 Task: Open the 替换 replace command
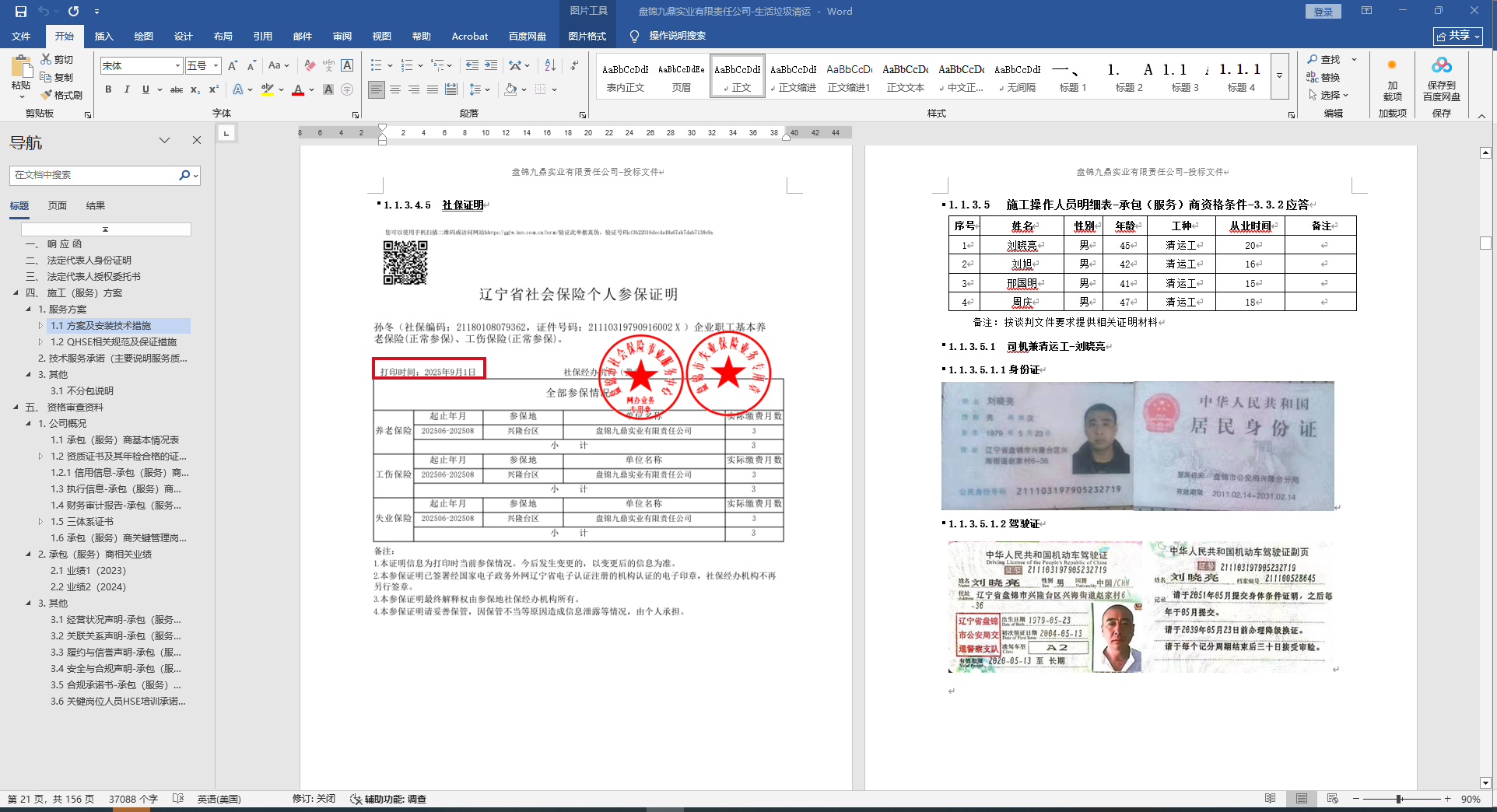coord(1323,77)
